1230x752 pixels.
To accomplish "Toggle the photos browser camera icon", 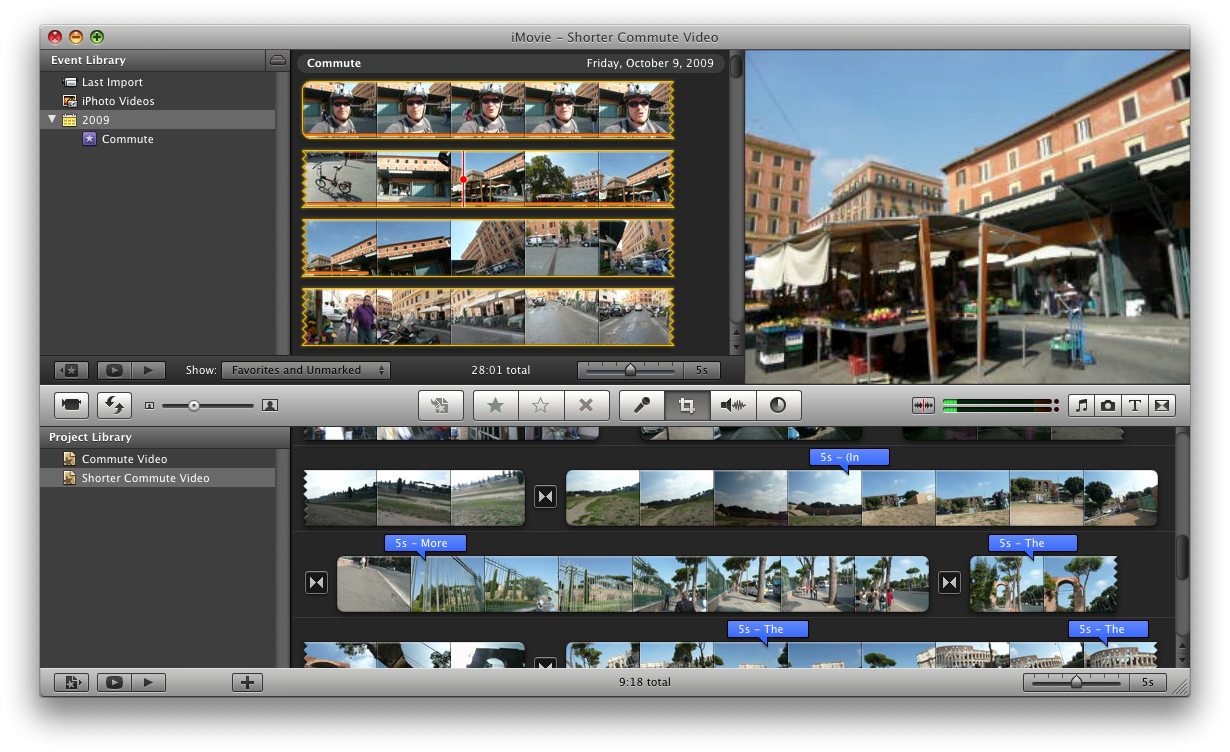I will pos(1108,405).
